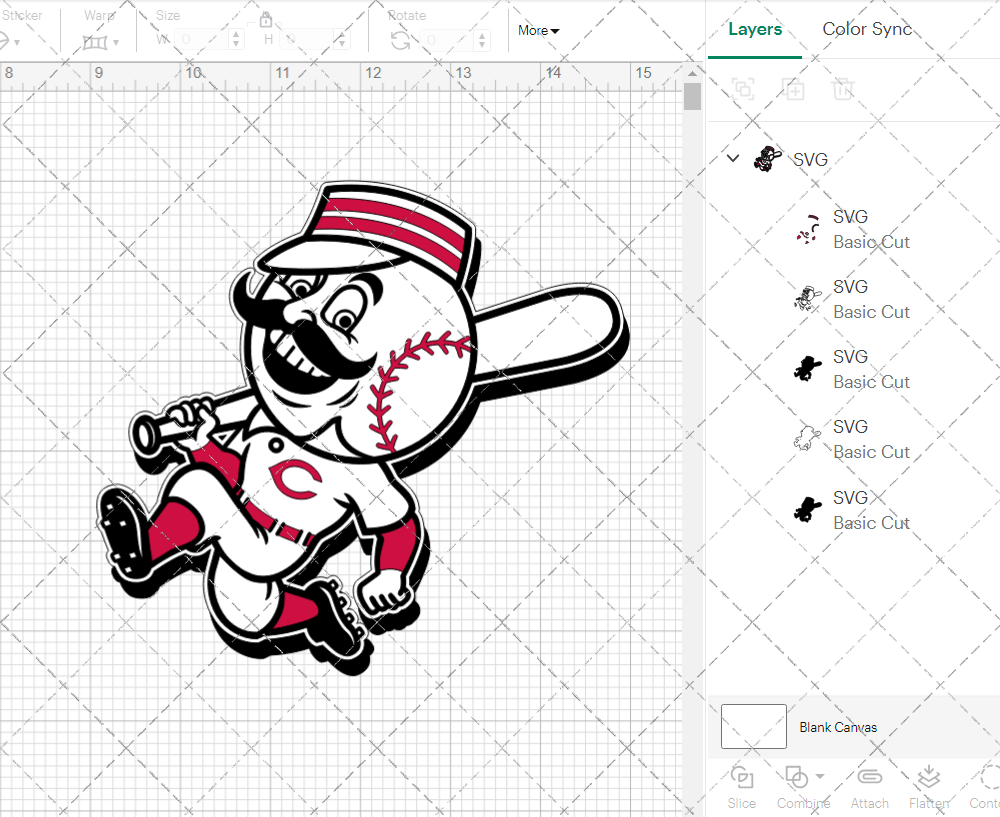Click the Delete layer trash icon
1000x817 pixels.
click(842, 89)
